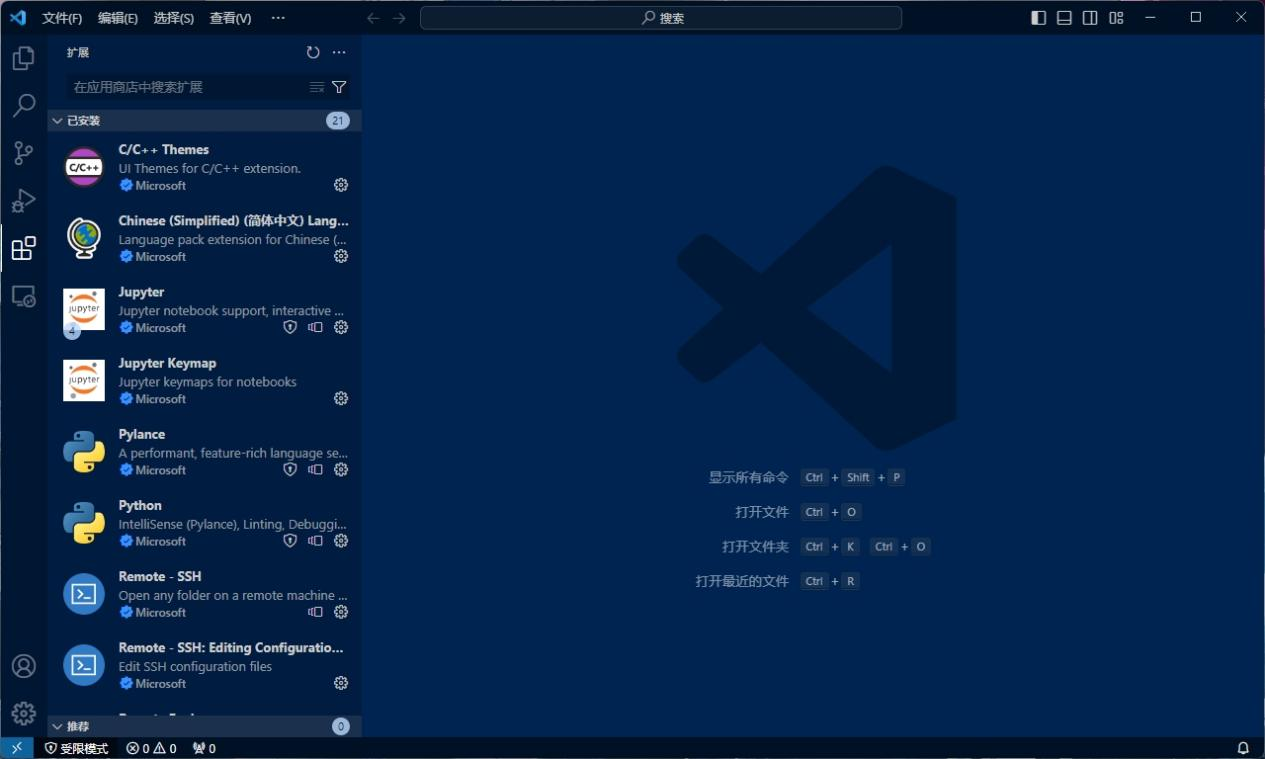Image resolution: width=1265 pixels, height=759 pixels.
Task: Open the extension filter funnel
Action: click(x=339, y=87)
